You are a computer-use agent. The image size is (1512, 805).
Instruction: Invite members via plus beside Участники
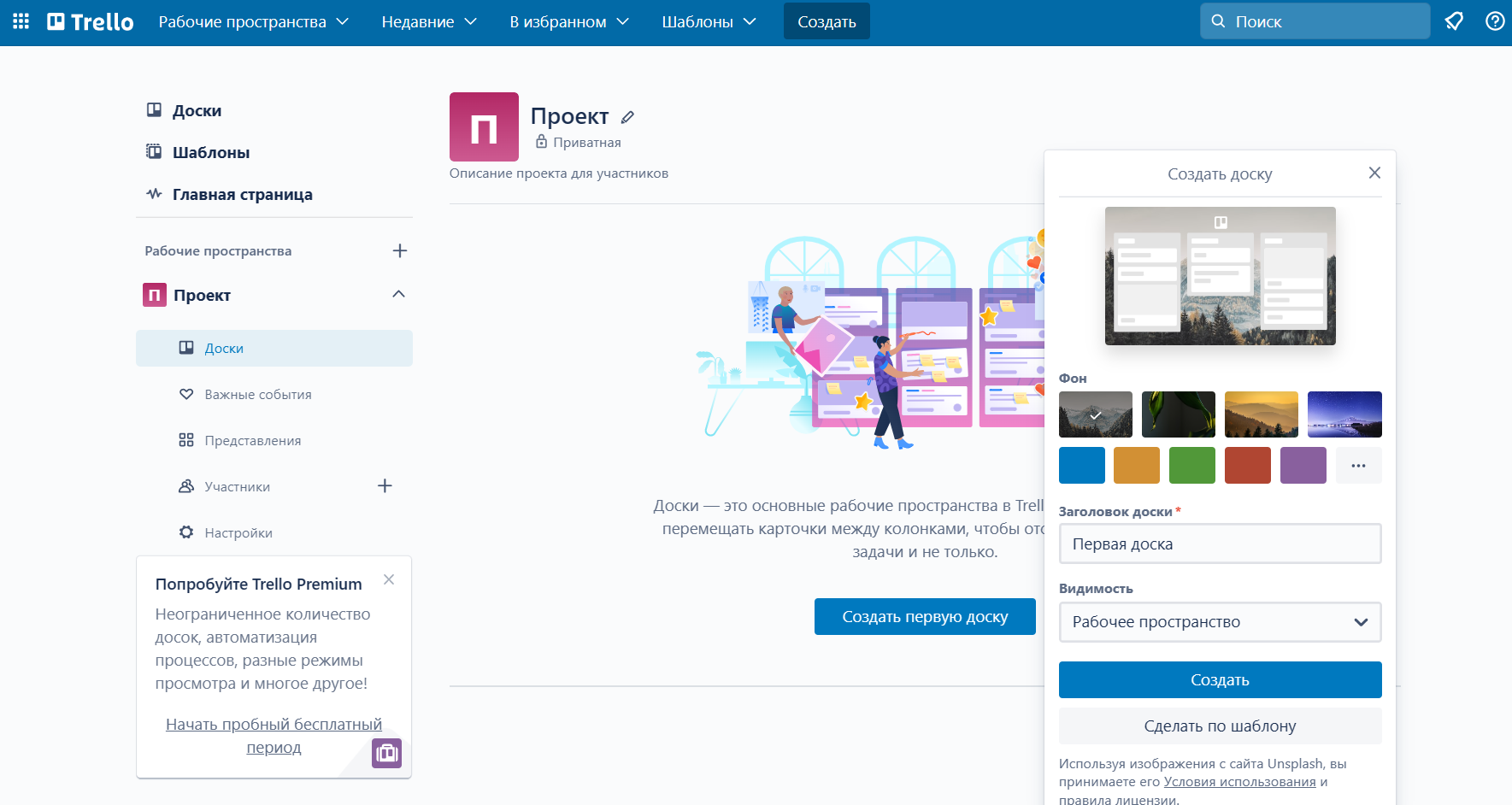click(385, 486)
